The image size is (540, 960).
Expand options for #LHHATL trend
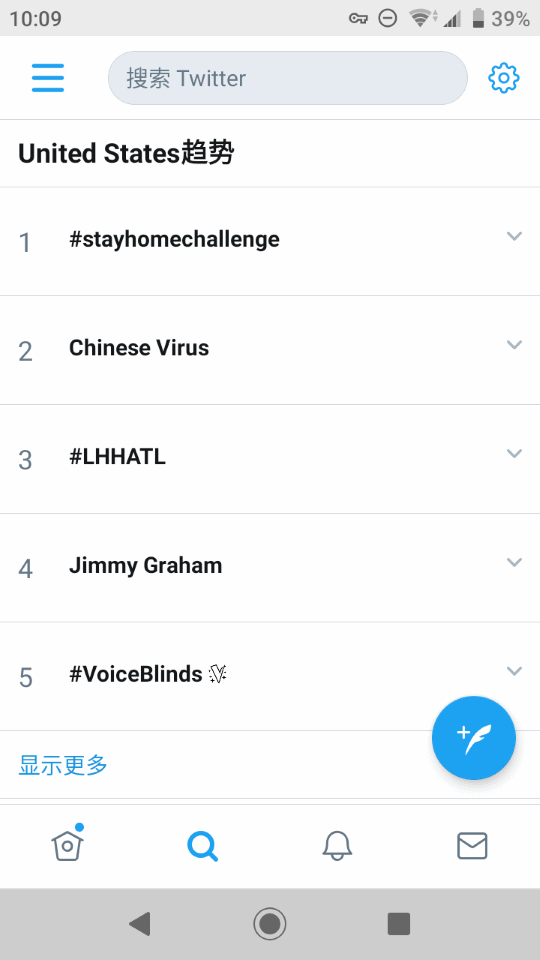(514, 453)
